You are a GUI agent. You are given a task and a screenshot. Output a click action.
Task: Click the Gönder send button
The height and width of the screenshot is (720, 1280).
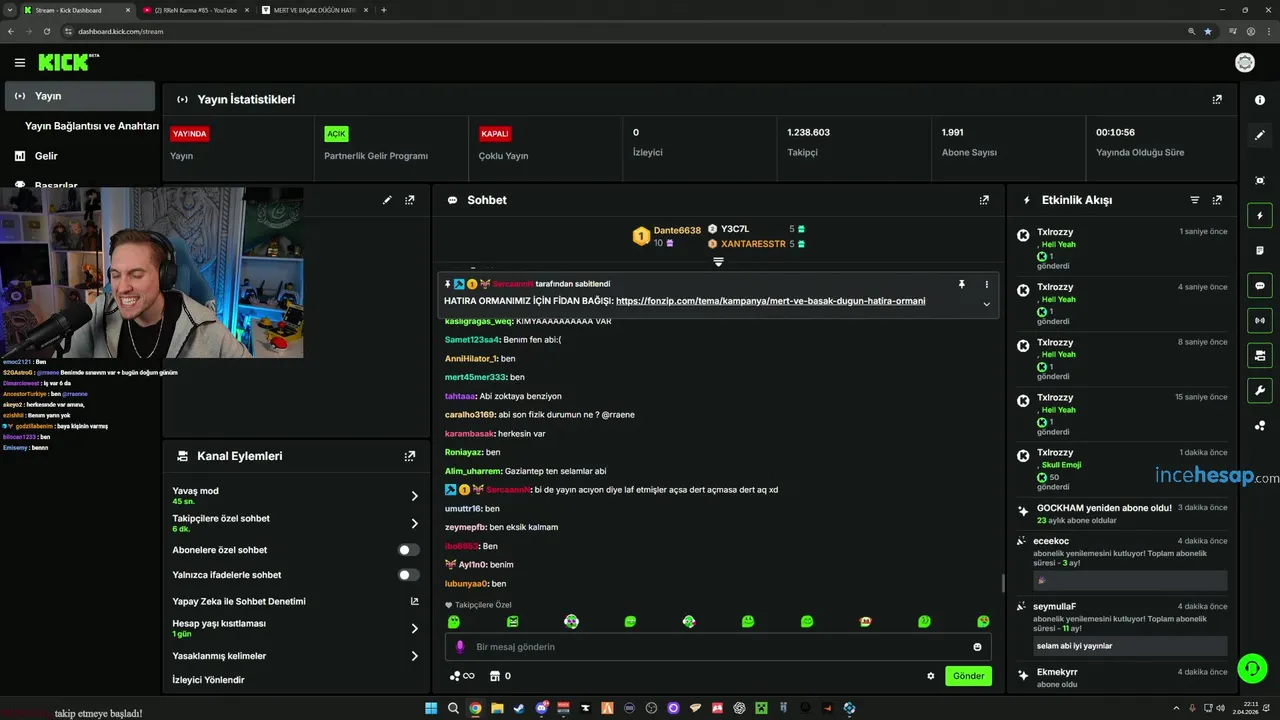968,676
